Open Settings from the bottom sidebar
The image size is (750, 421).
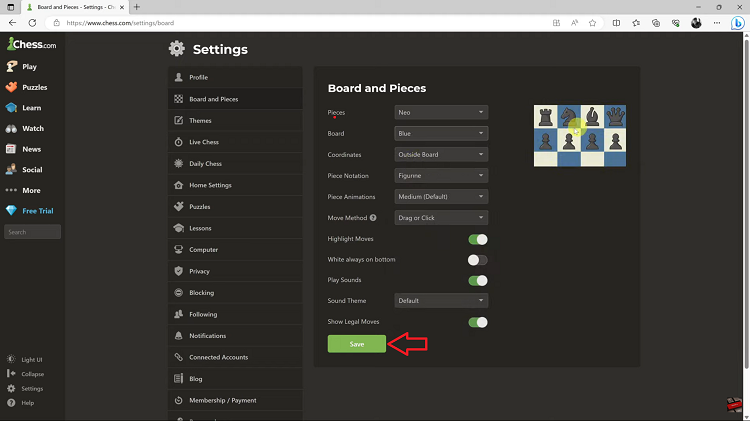coord(26,388)
